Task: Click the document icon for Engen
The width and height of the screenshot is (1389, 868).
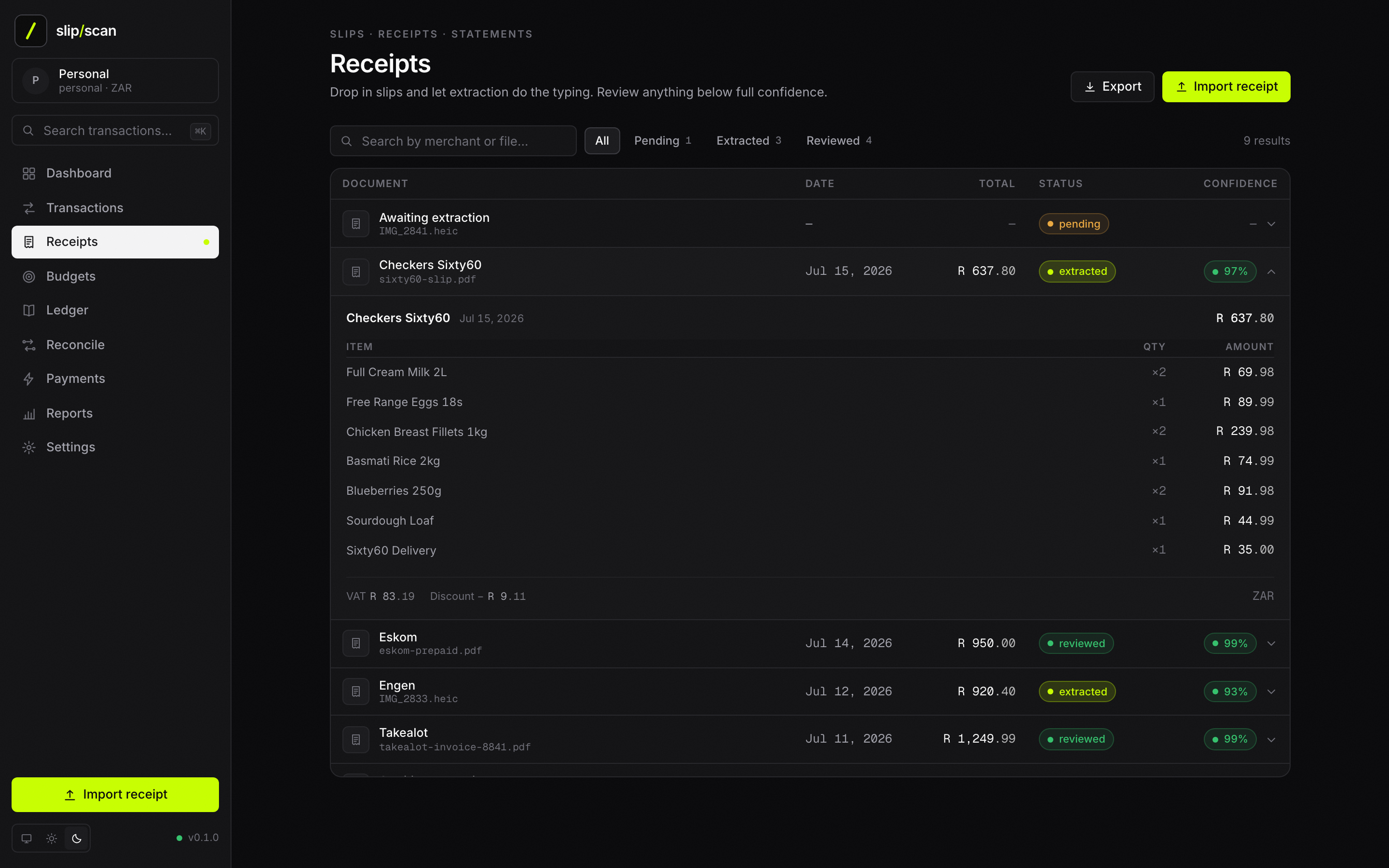Action: coord(356,692)
